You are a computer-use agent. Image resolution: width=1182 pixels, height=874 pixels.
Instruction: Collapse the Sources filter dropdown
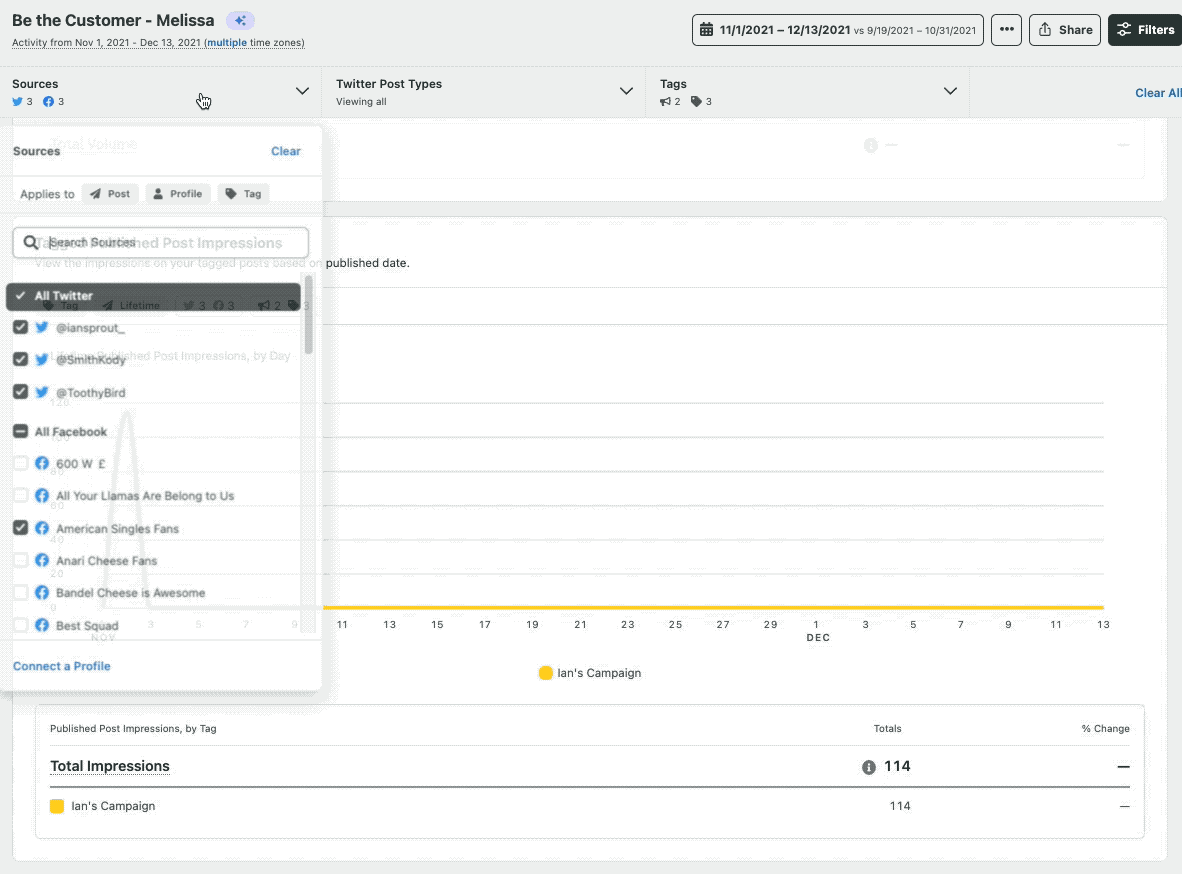[x=302, y=91]
